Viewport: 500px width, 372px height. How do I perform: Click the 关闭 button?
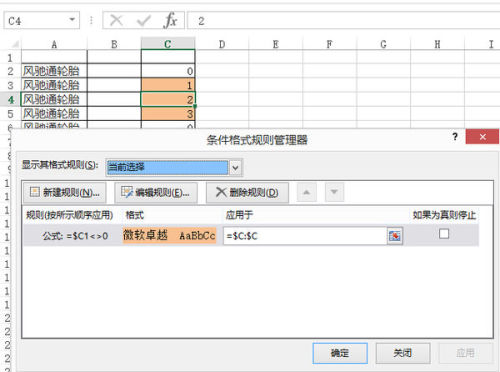click(x=403, y=353)
